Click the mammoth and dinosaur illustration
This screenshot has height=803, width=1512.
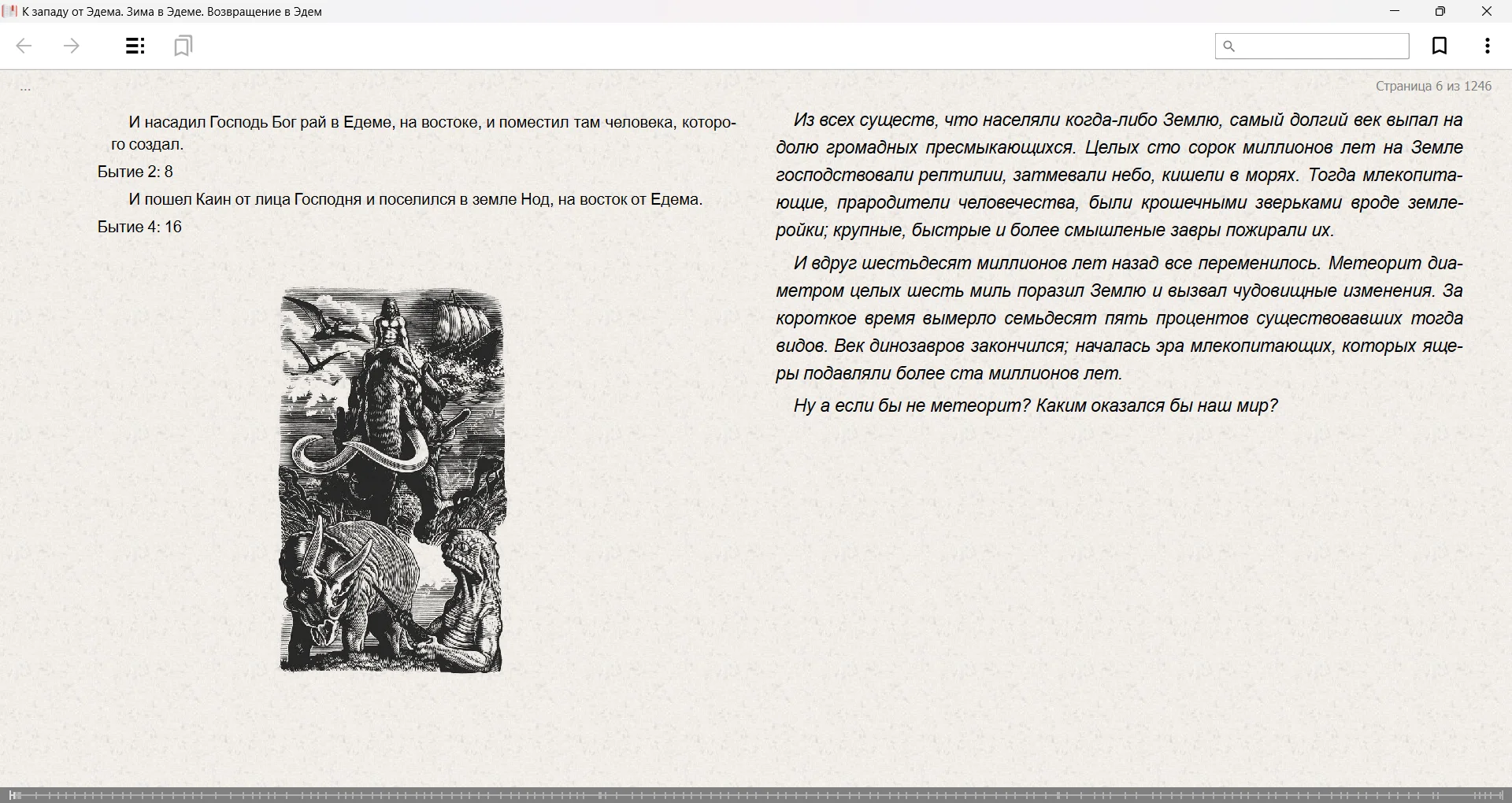[391, 480]
